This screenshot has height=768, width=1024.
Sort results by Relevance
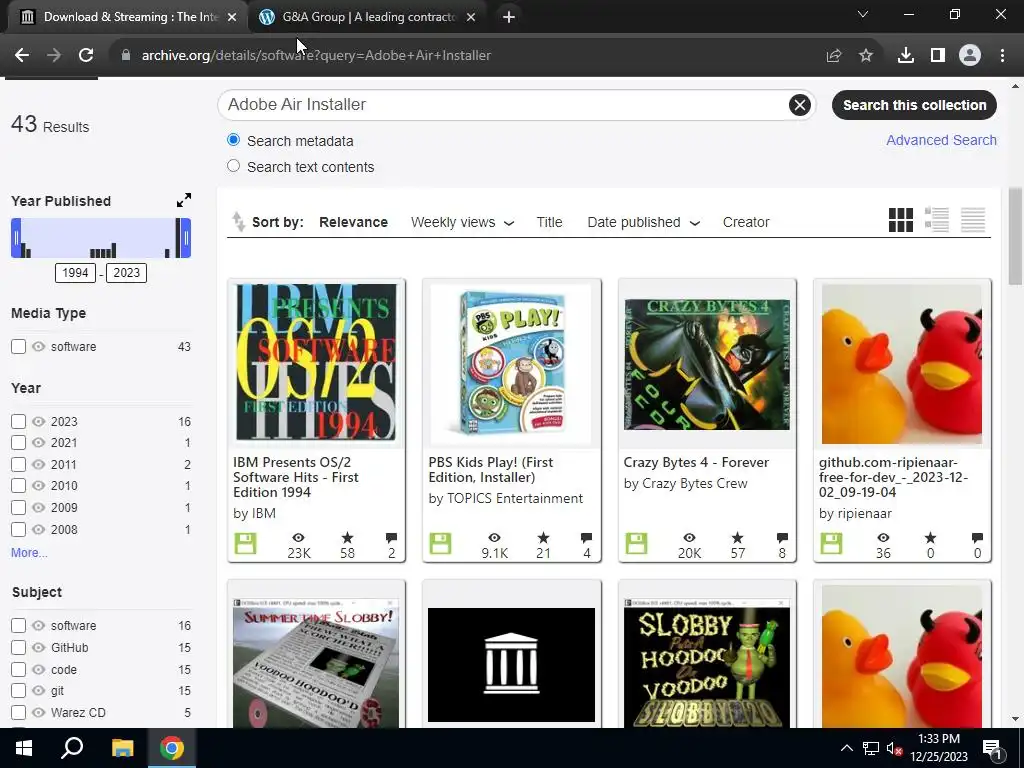pyautogui.click(x=353, y=222)
